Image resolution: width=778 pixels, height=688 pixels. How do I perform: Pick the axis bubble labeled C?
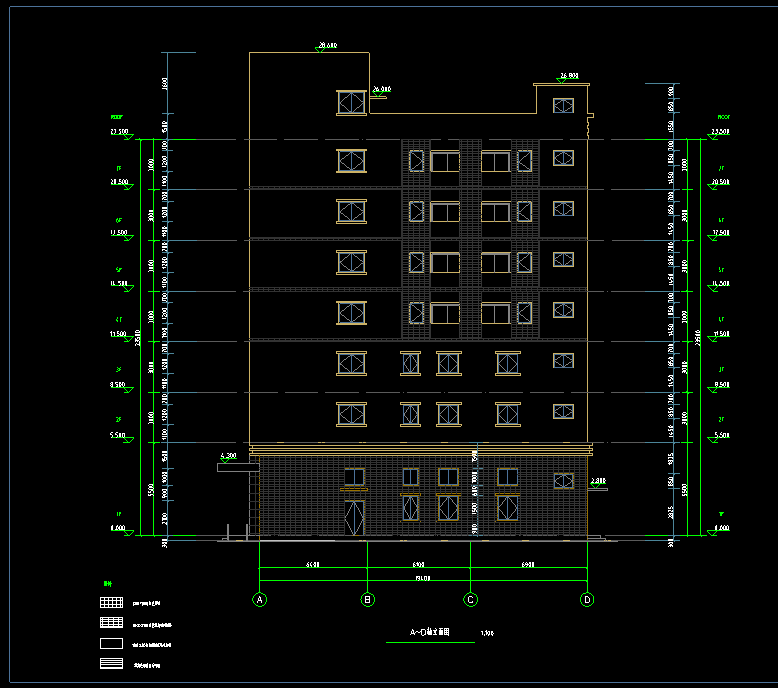point(470,600)
